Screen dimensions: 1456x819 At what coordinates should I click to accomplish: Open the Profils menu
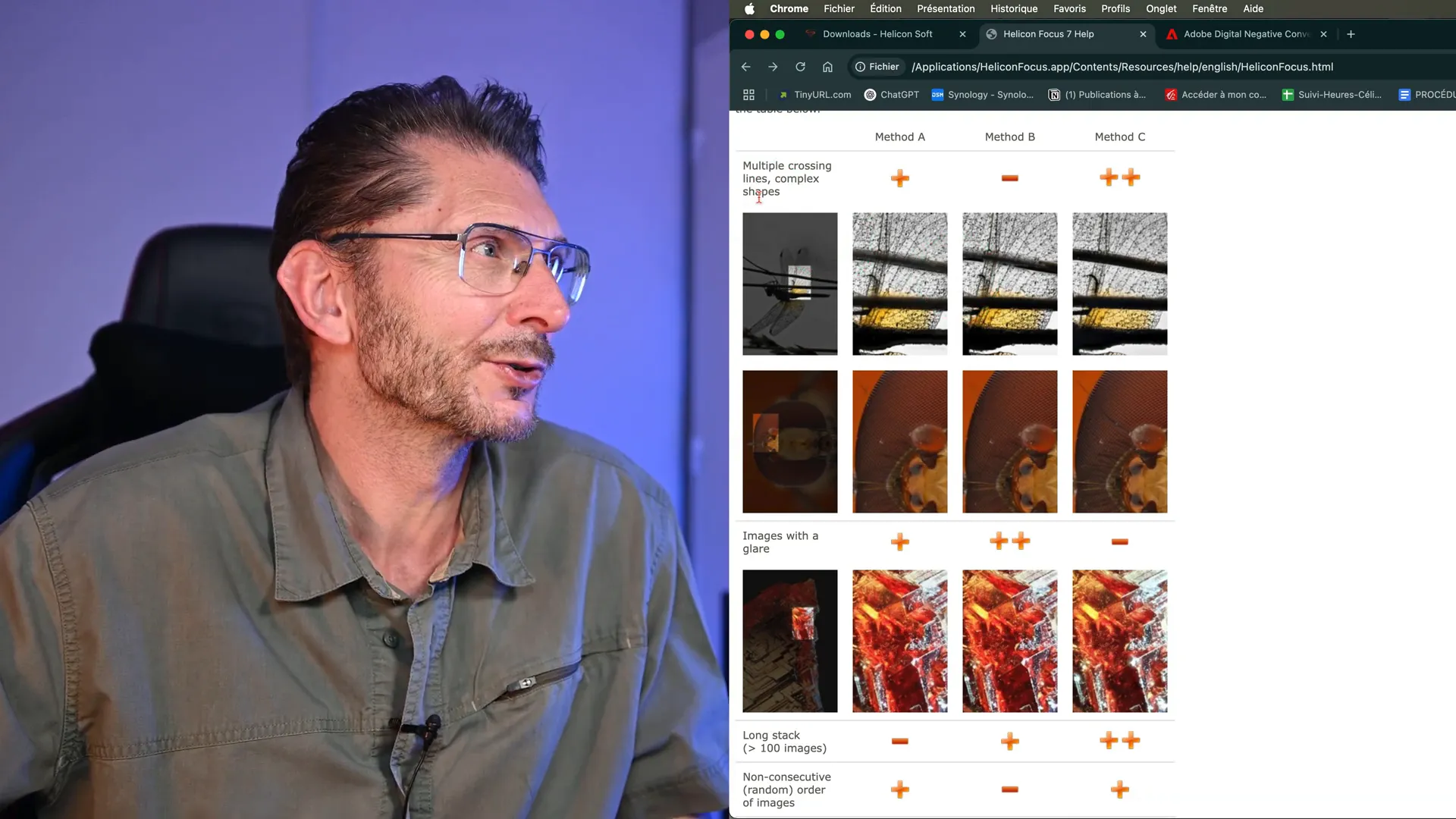coord(1116,9)
